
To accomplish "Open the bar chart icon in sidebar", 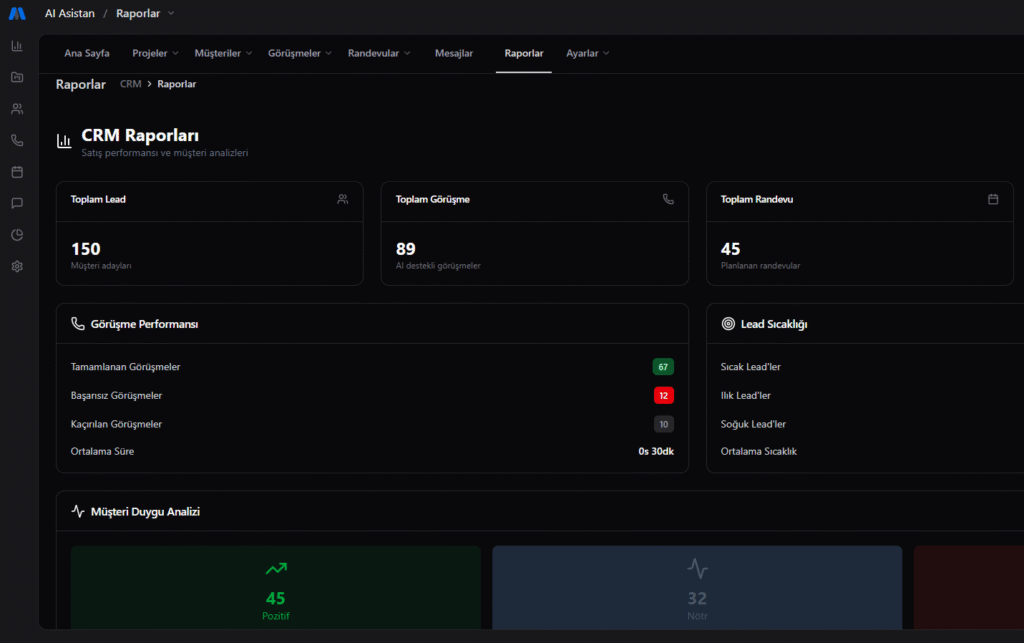I will tap(17, 46).
